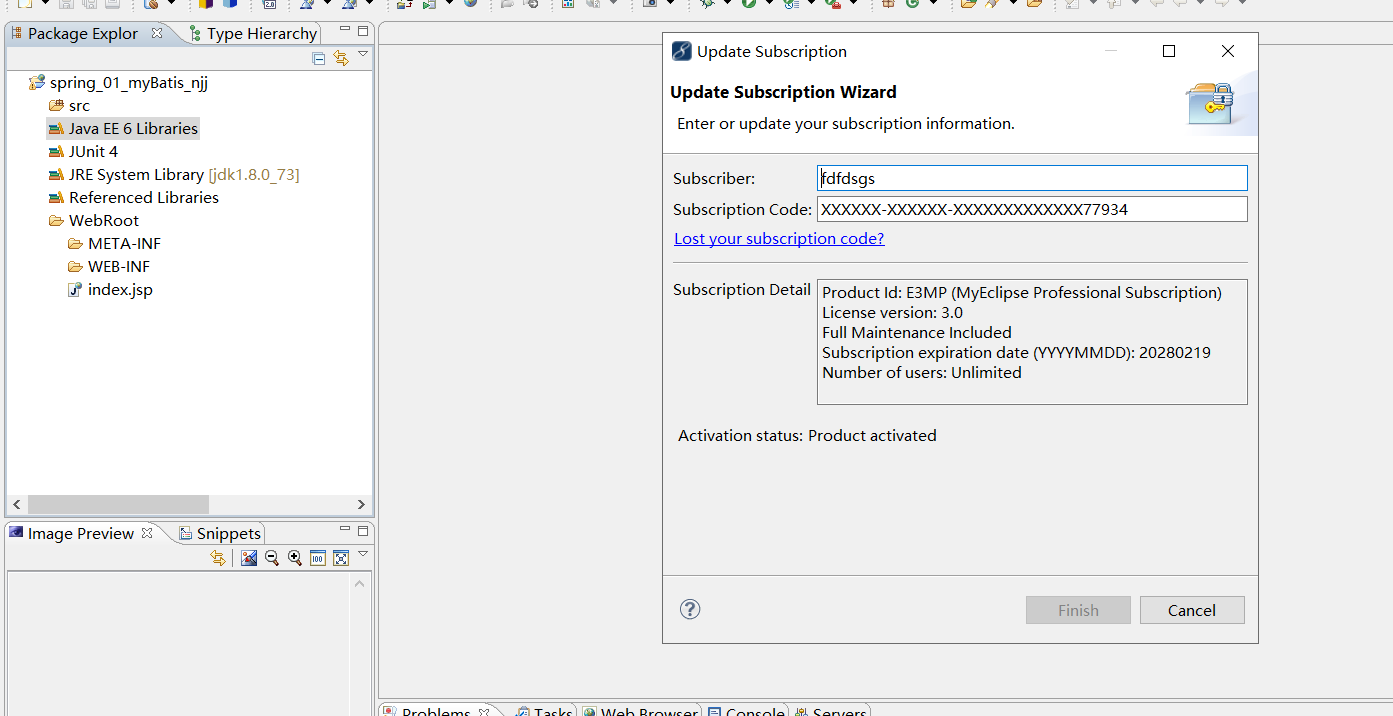The width and height of the screenshot is (1393, 716).
Task: Click into the Subscription Code field
Action: [x=1032, y=209]
